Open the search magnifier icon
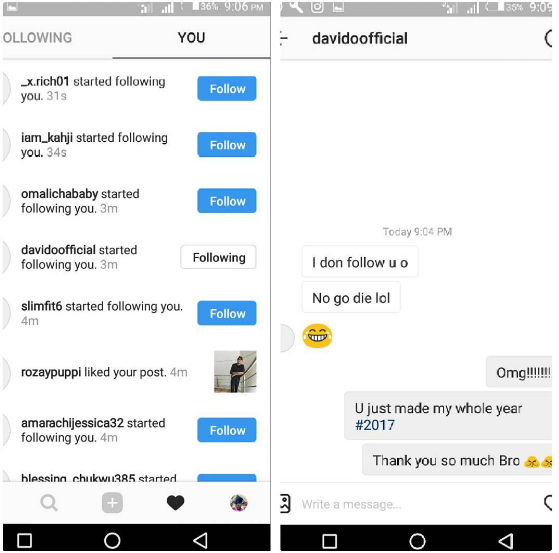Viewport: 559px width, 553px height. coord(49,503)
